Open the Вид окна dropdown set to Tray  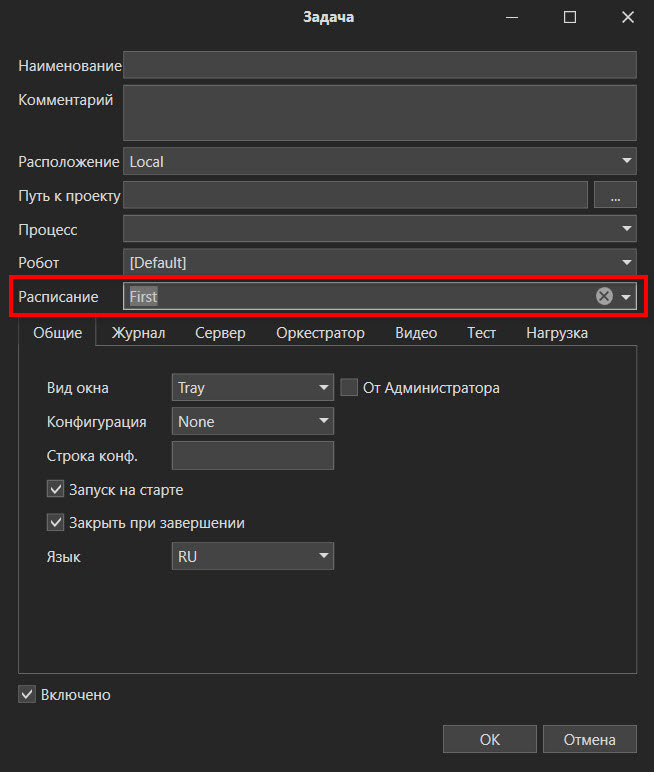[x=253, y=387]
